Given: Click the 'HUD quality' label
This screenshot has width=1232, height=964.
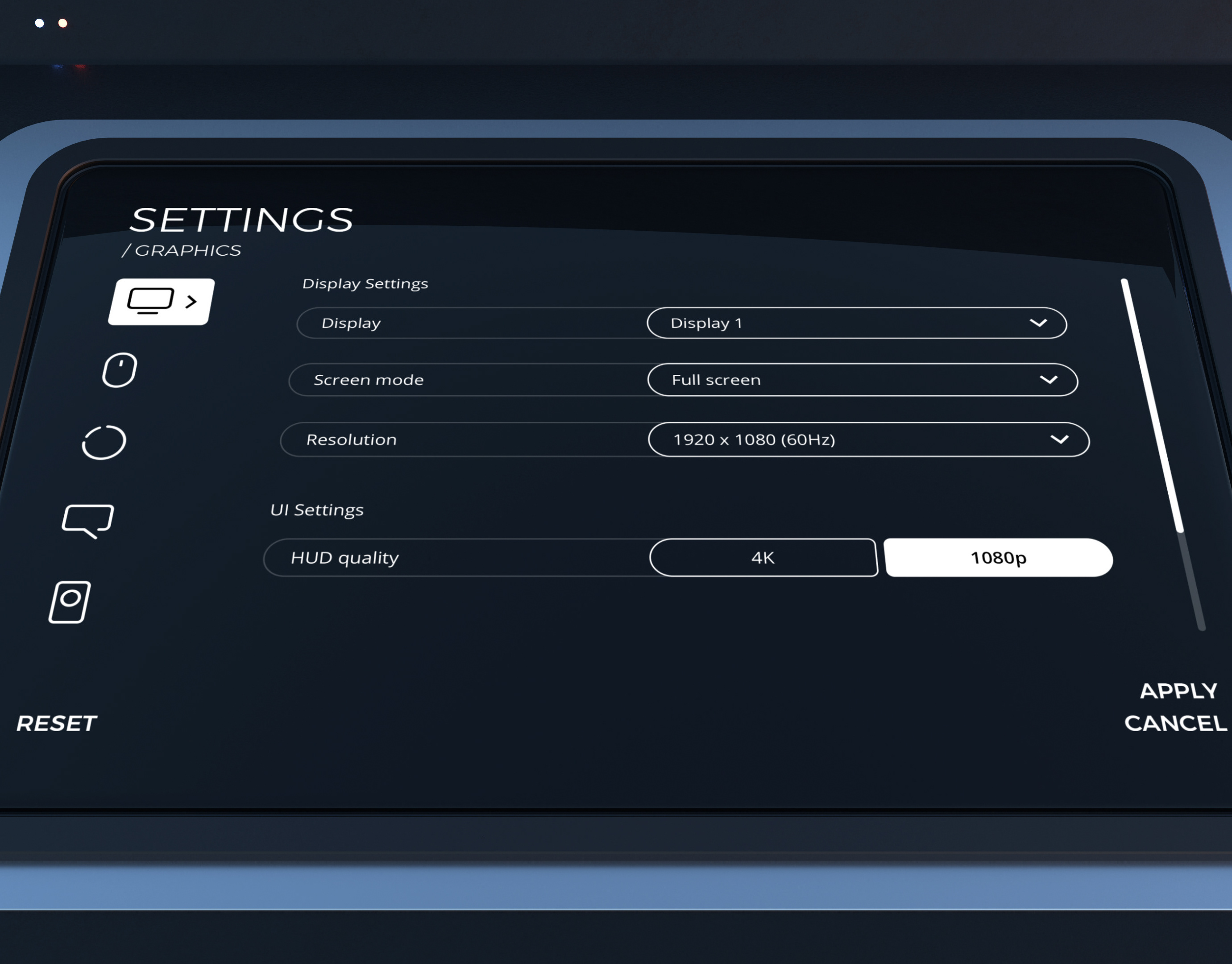Looking at the screenshot, I should [x=344, y=558].
